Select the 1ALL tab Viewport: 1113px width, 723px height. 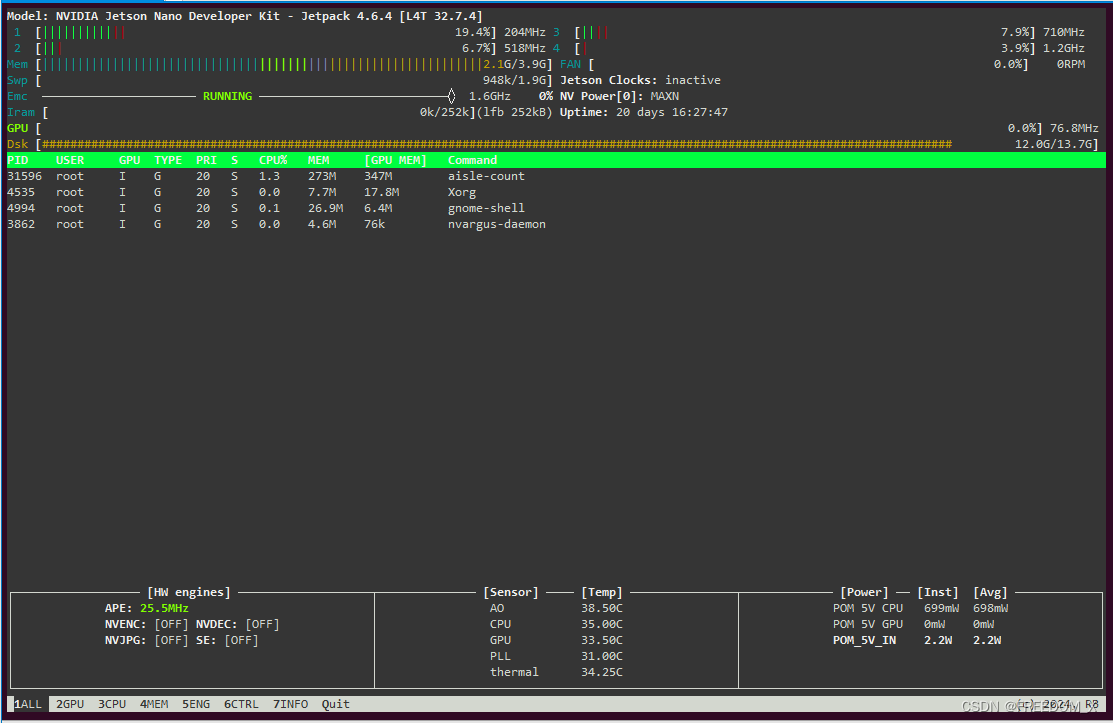click(x=28, y=704)
